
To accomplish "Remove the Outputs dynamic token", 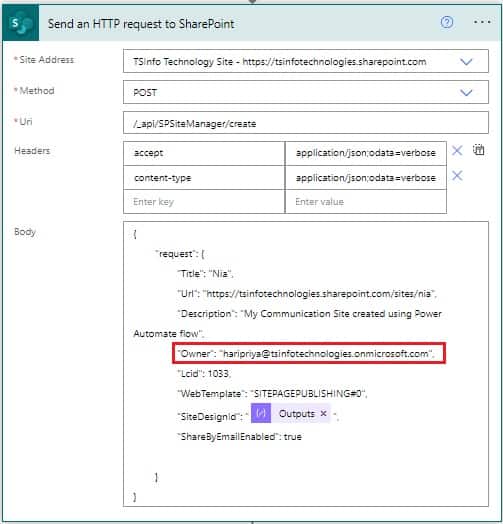I will coord(323,413).
